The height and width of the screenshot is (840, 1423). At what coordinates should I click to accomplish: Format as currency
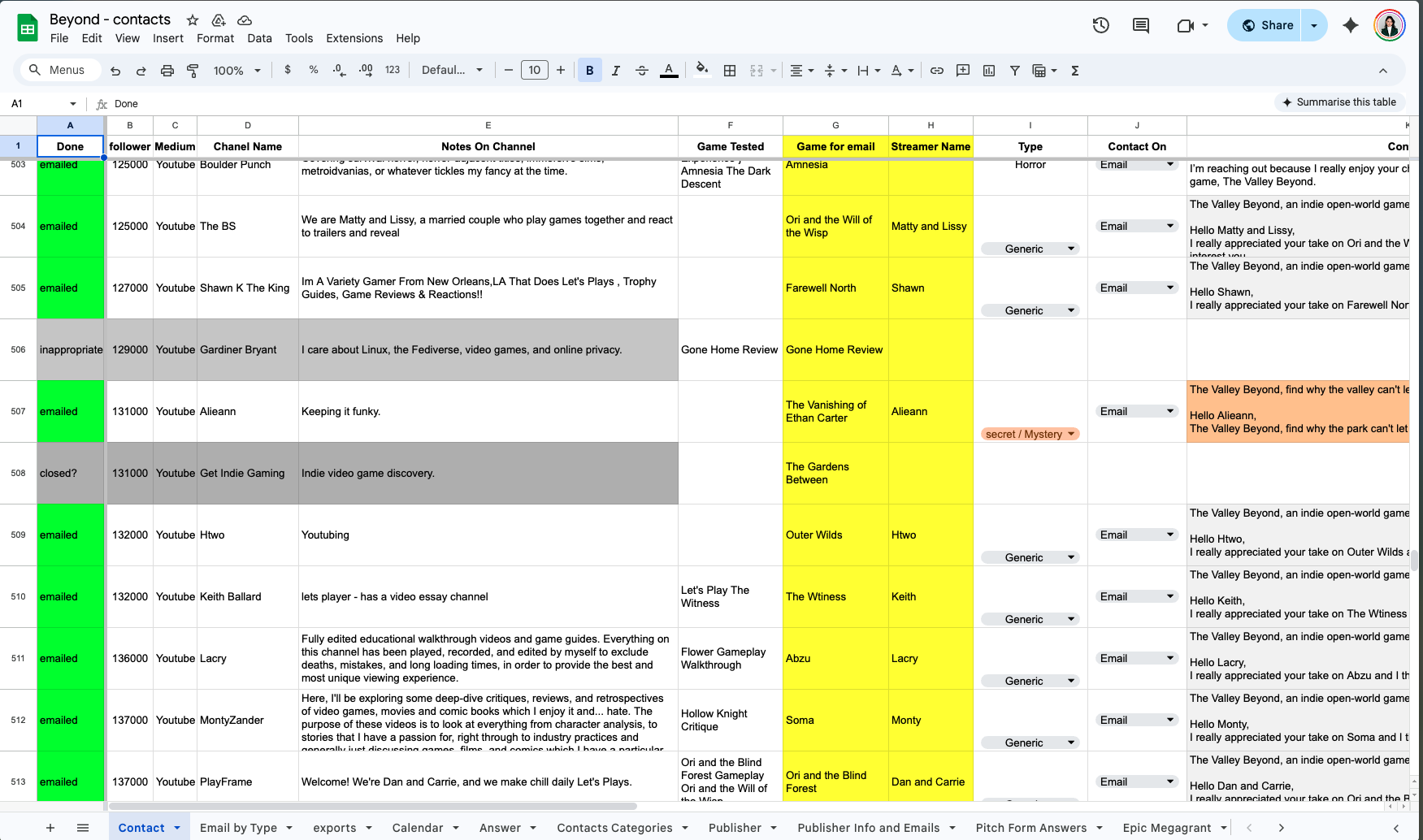[288, 70]
